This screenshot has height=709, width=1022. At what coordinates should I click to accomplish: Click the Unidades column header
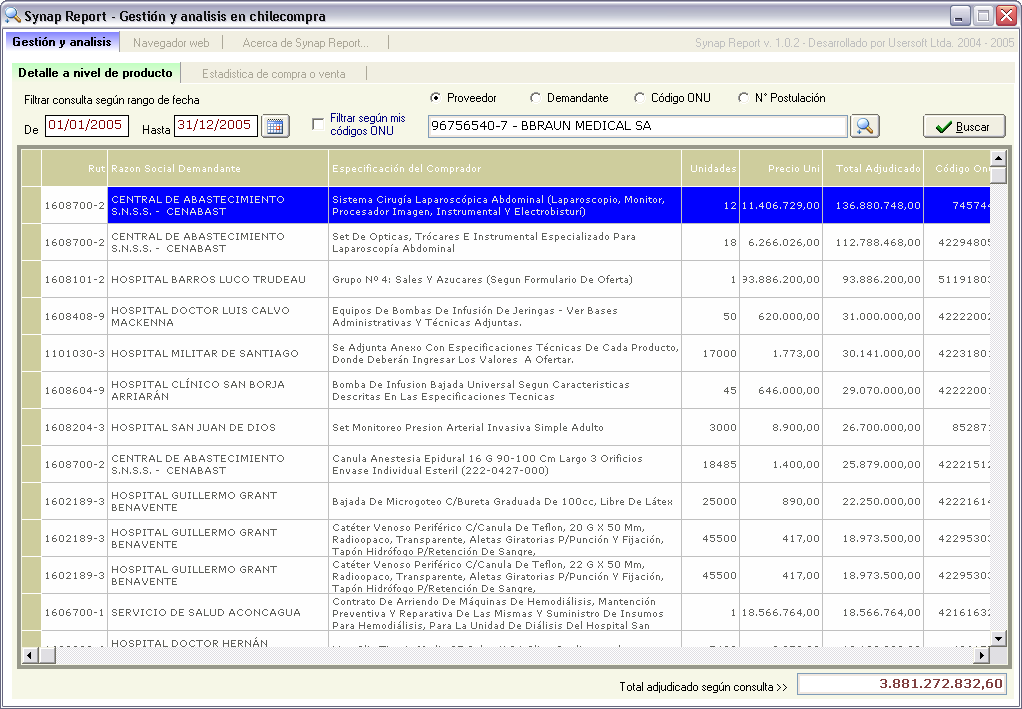click(x=710, y=169)
